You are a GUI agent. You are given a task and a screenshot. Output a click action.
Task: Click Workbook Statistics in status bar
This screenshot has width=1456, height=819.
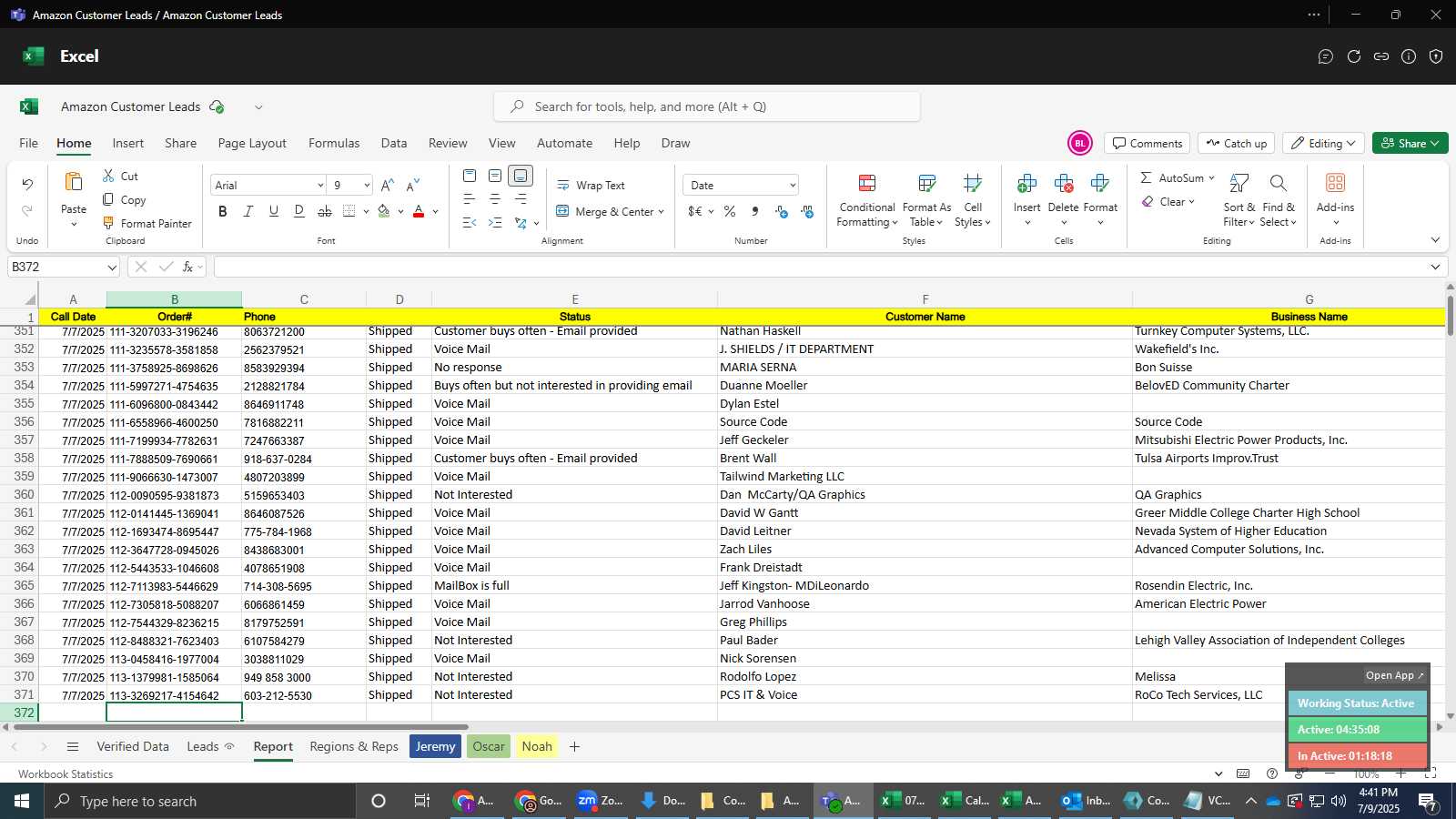pos(66,773)
